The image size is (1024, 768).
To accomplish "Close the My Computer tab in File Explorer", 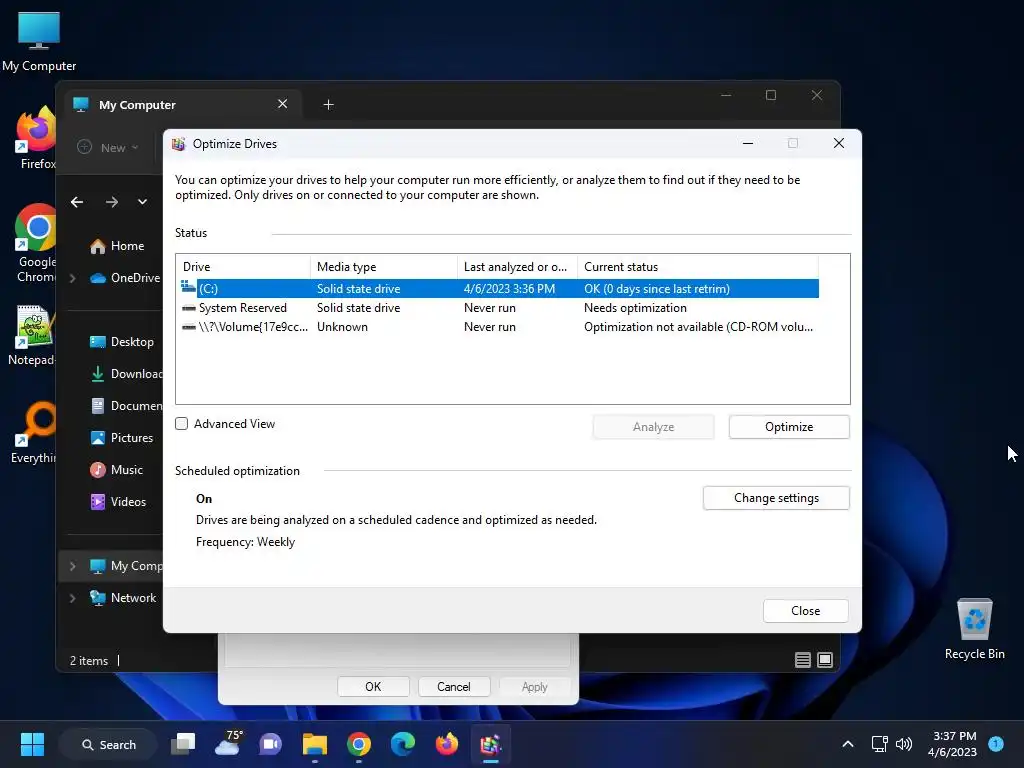I will coord(283,104).
